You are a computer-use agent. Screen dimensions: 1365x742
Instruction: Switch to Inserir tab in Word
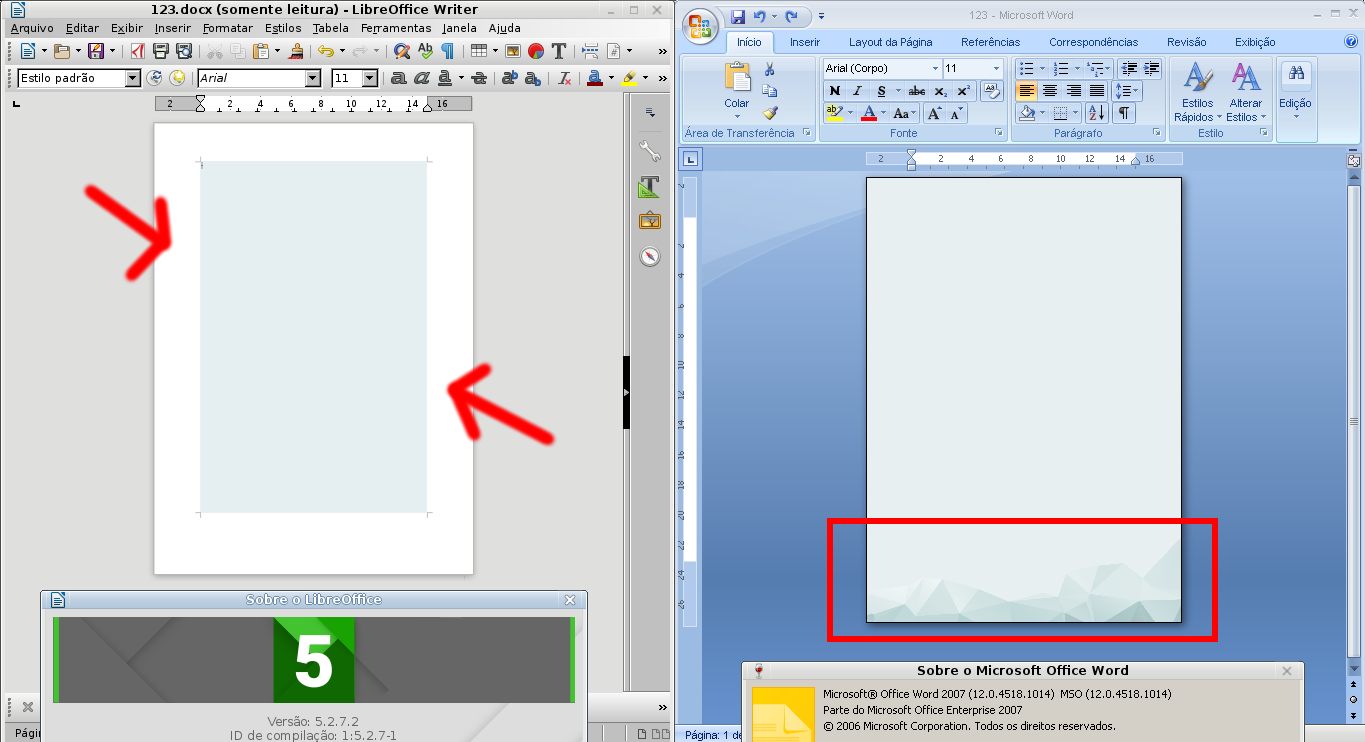point(805,42)
